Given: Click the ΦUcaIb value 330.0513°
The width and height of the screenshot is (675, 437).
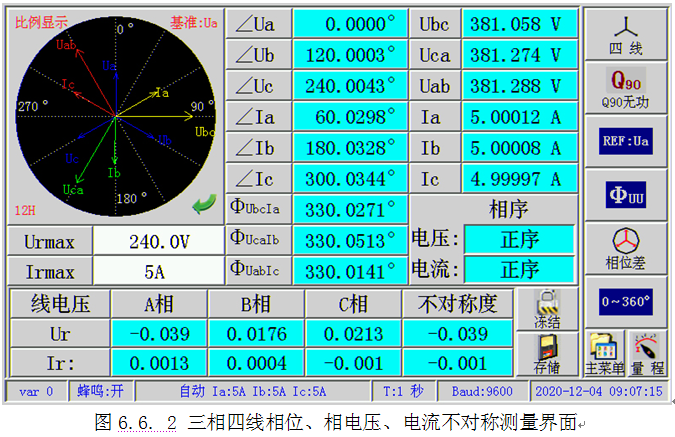Looking at the screenshot, I should 350,241.
